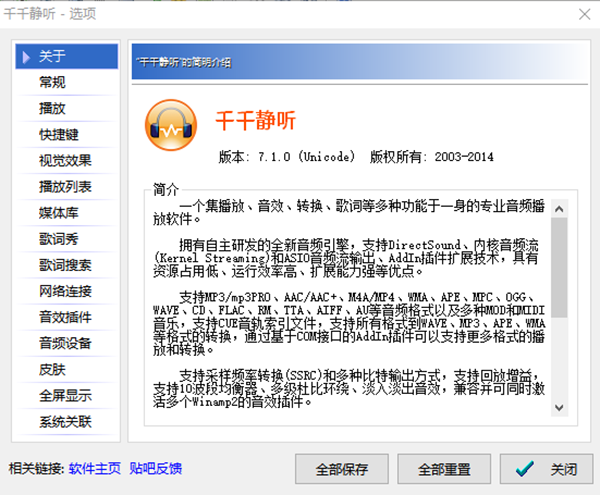Select 常规 in the sidebar
This screenshot has width=600, height=495.
tap(52, 82)
